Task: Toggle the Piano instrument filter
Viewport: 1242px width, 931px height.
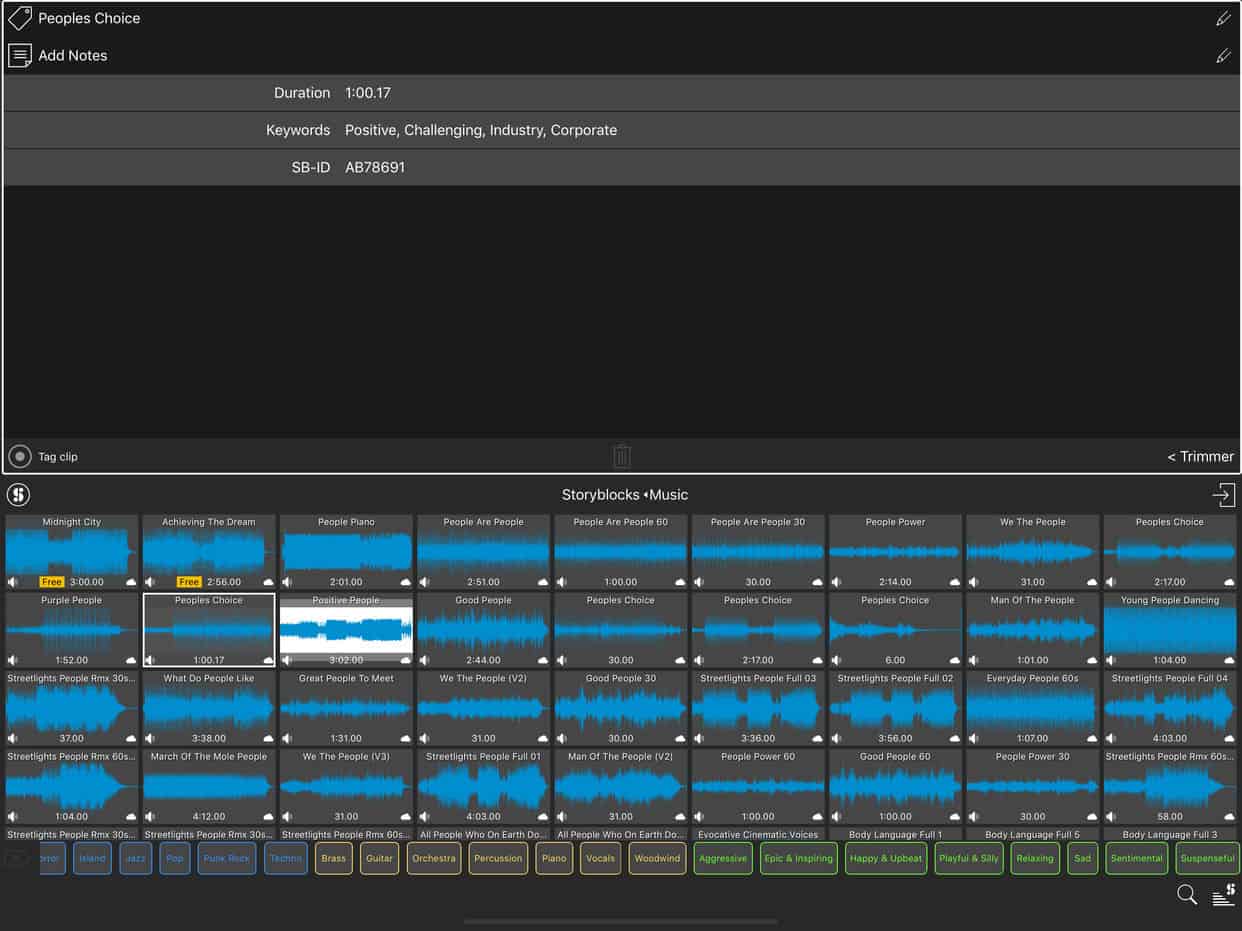Action: 554,858
